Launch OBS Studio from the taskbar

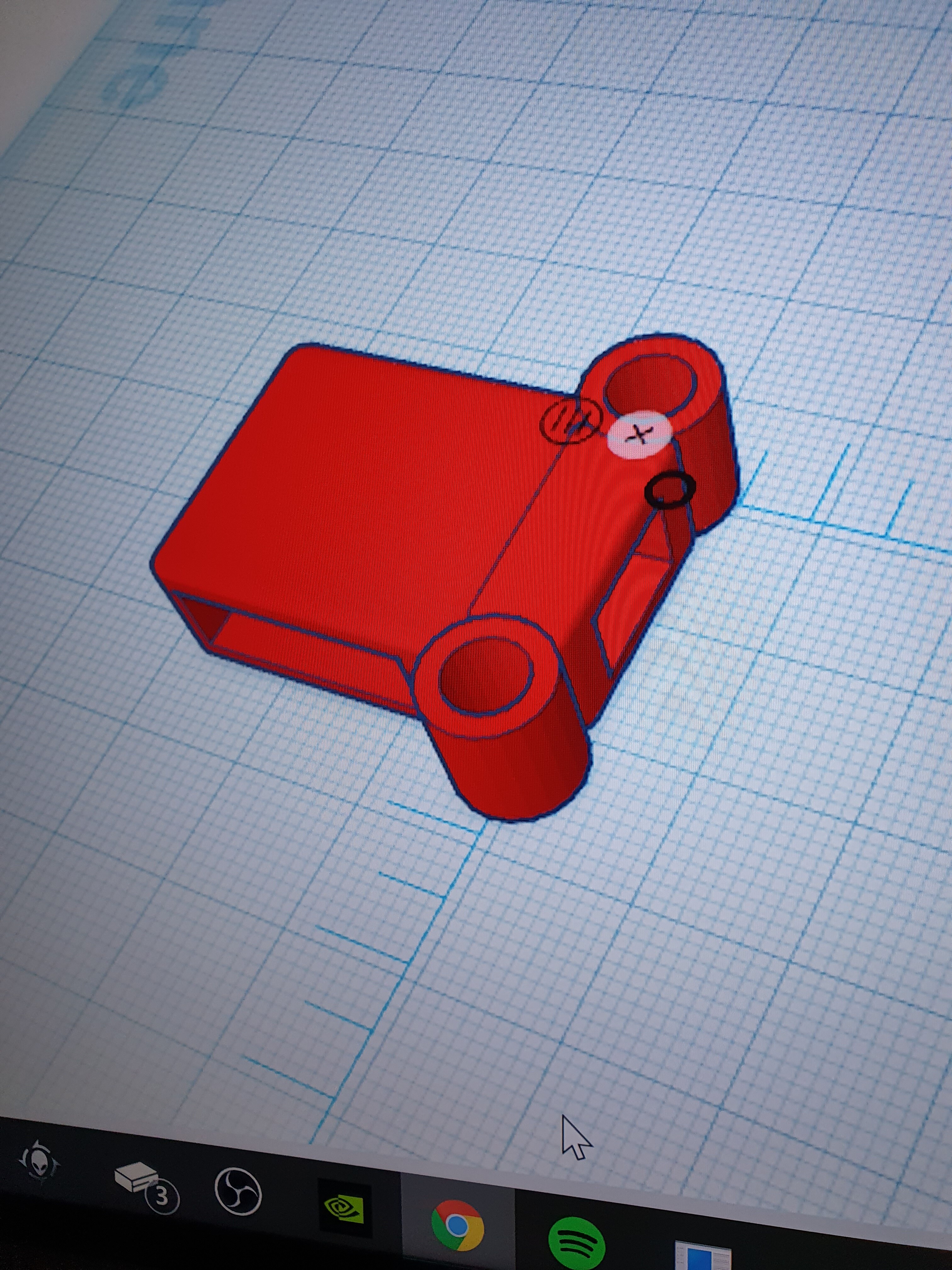click(238, 1192)
